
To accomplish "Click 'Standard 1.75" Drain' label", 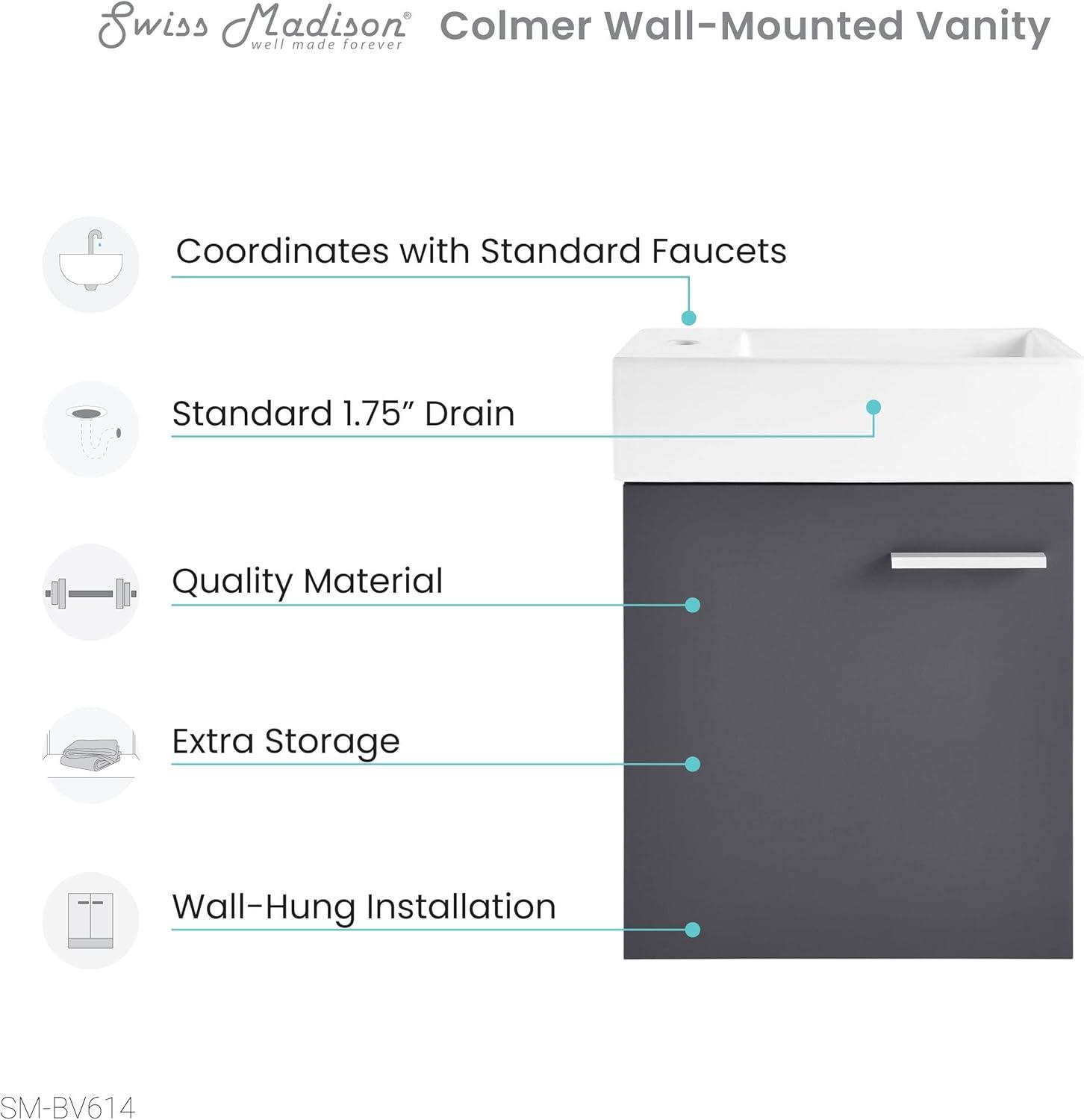I will point(343,414).
